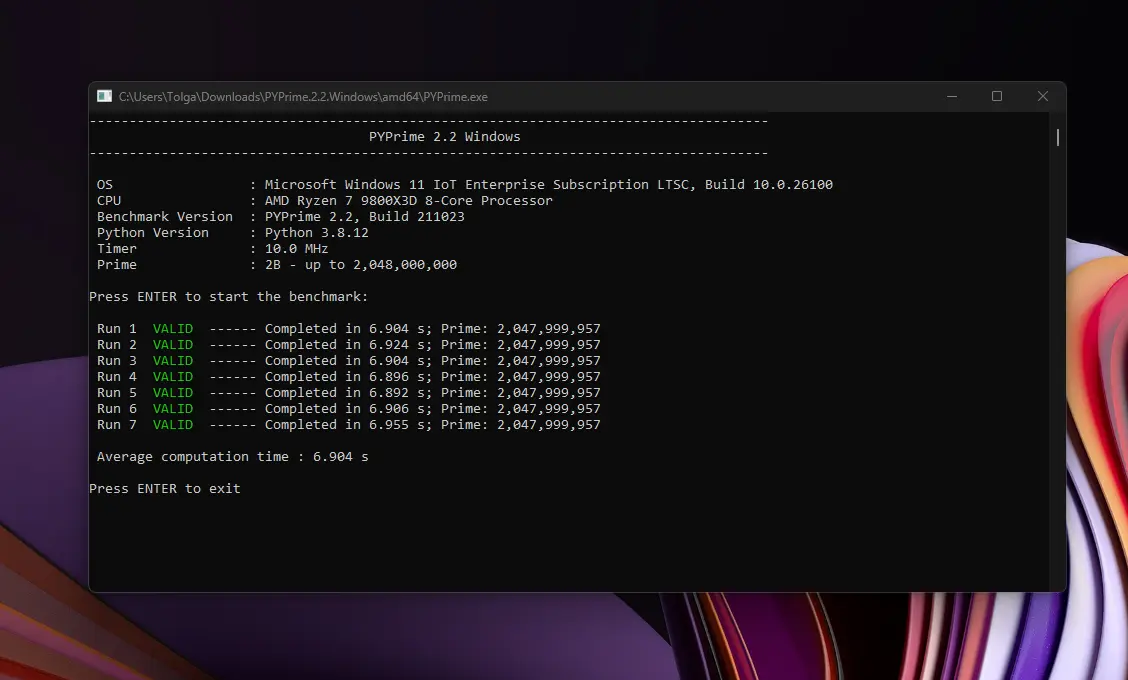The width and height of the screenshot is (1128, 680).
Task: Click 'Press ENTER to exit' line
Action: (x=165, y=489)
